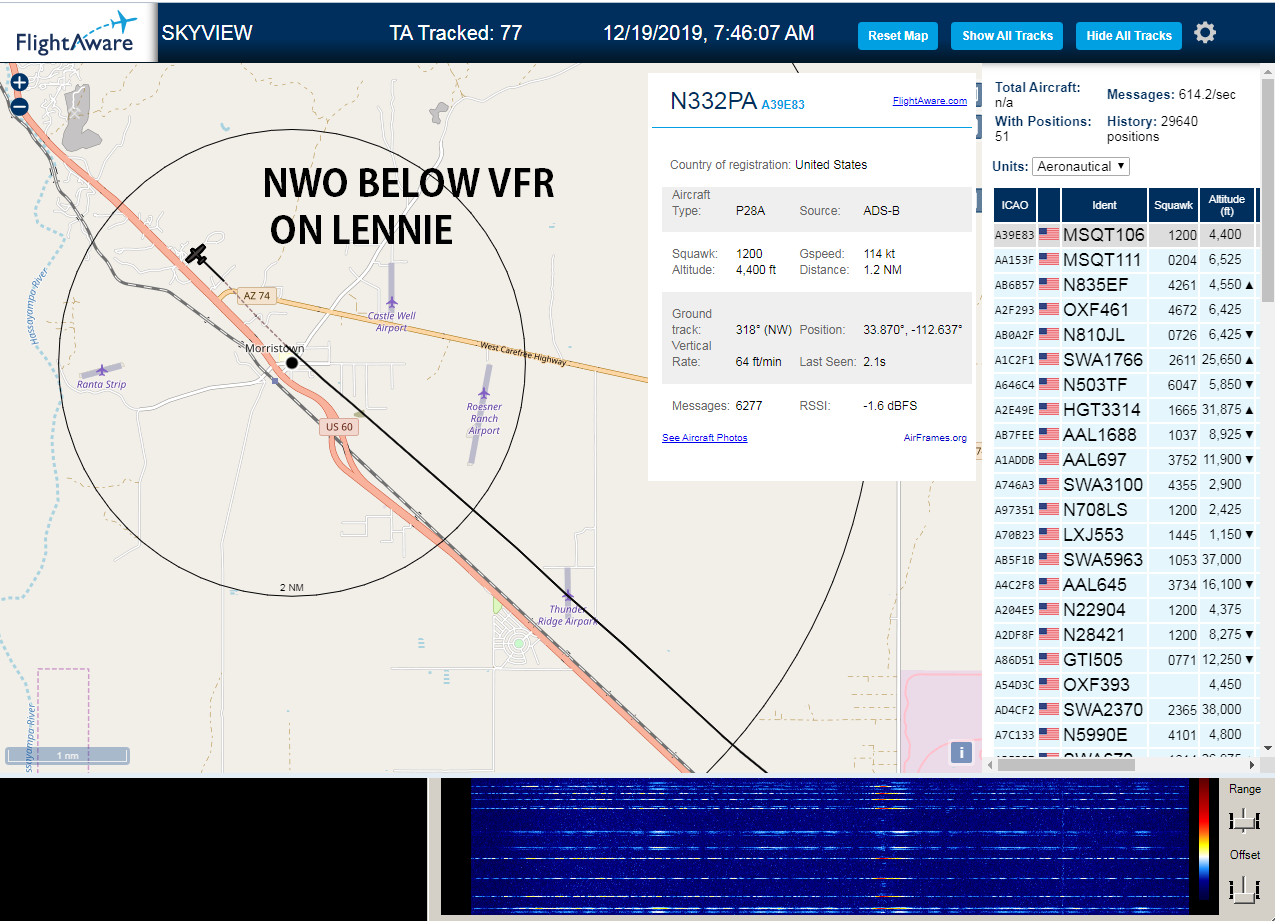Select the SWA5963 aircraft row
Viewport: 1275px width, 921px height.
pyautogui.click(x=1125, y=560)
